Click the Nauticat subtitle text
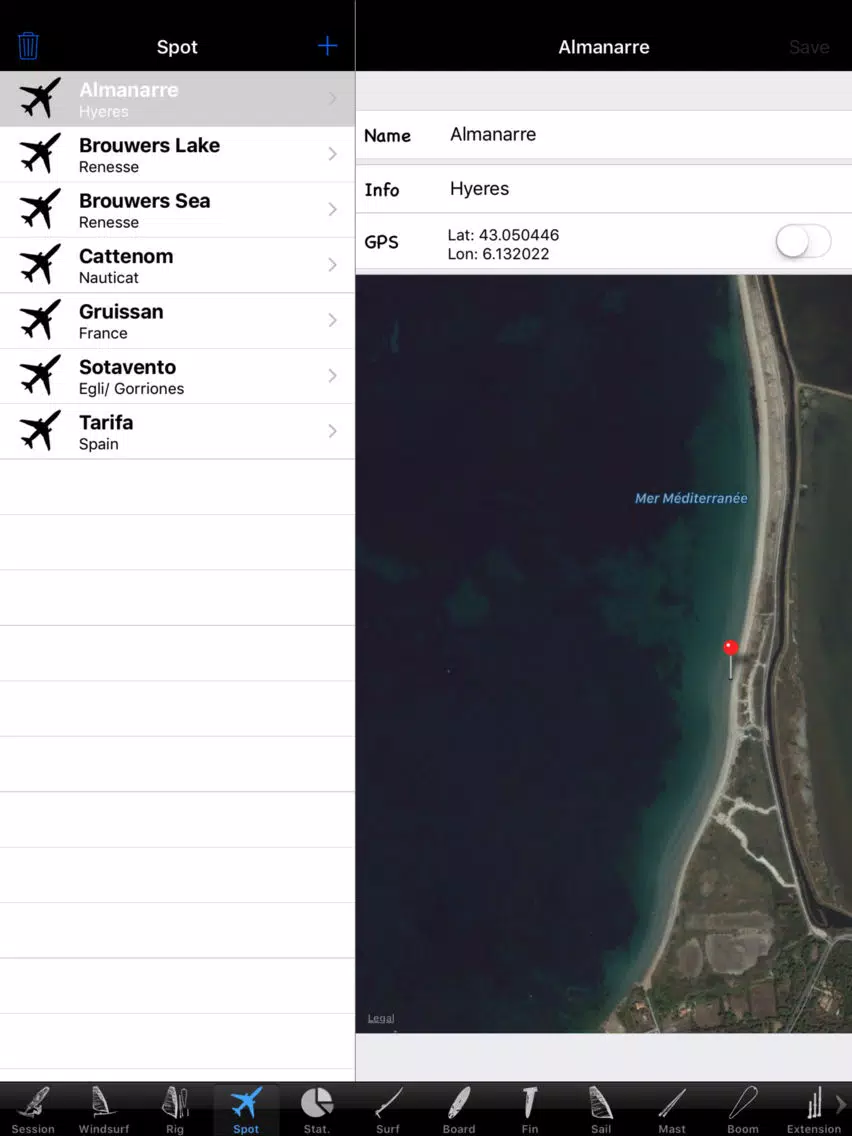The width and height of the screenshot is (852, 1136). (109, 278)
